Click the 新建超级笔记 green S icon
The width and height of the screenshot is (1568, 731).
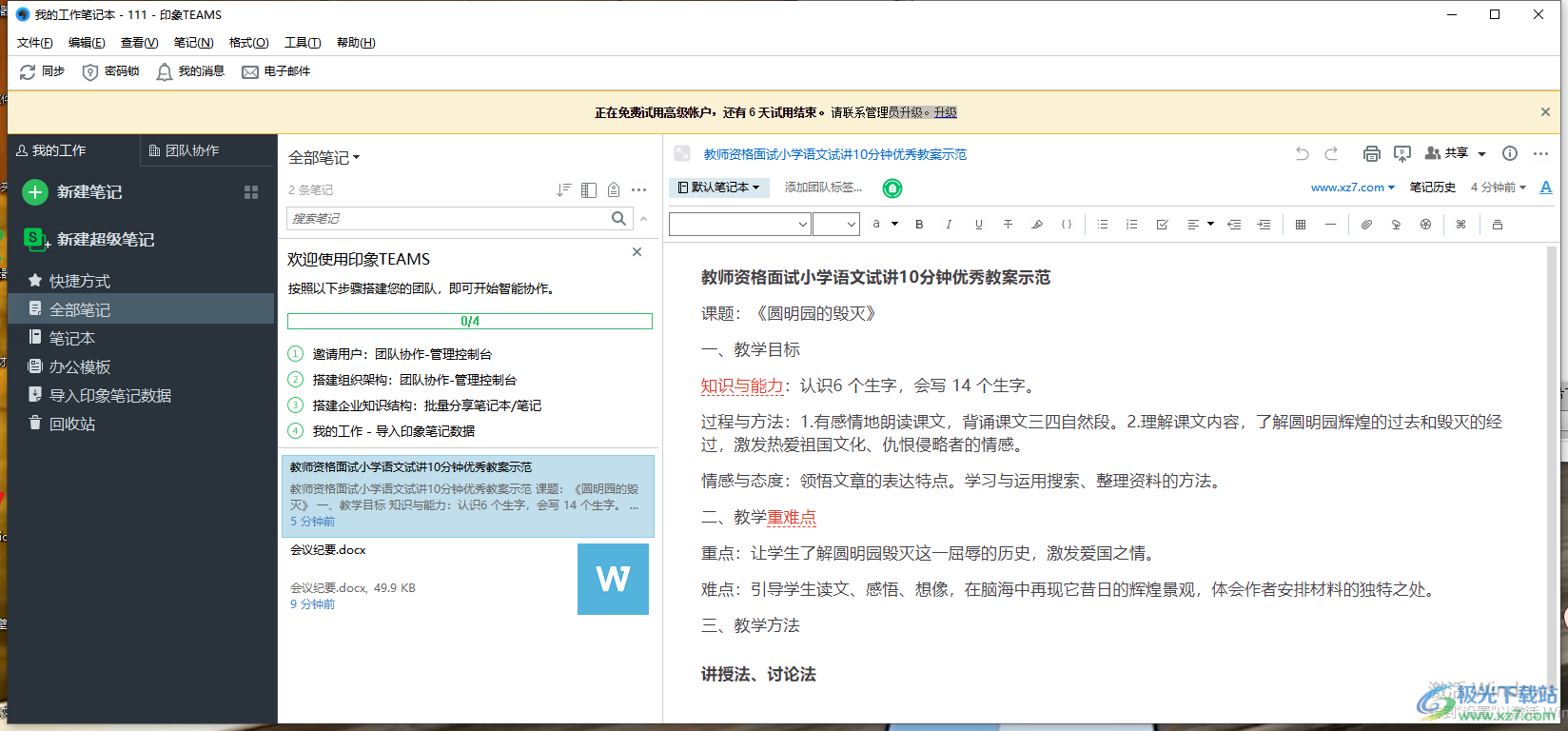coord(35,239)
